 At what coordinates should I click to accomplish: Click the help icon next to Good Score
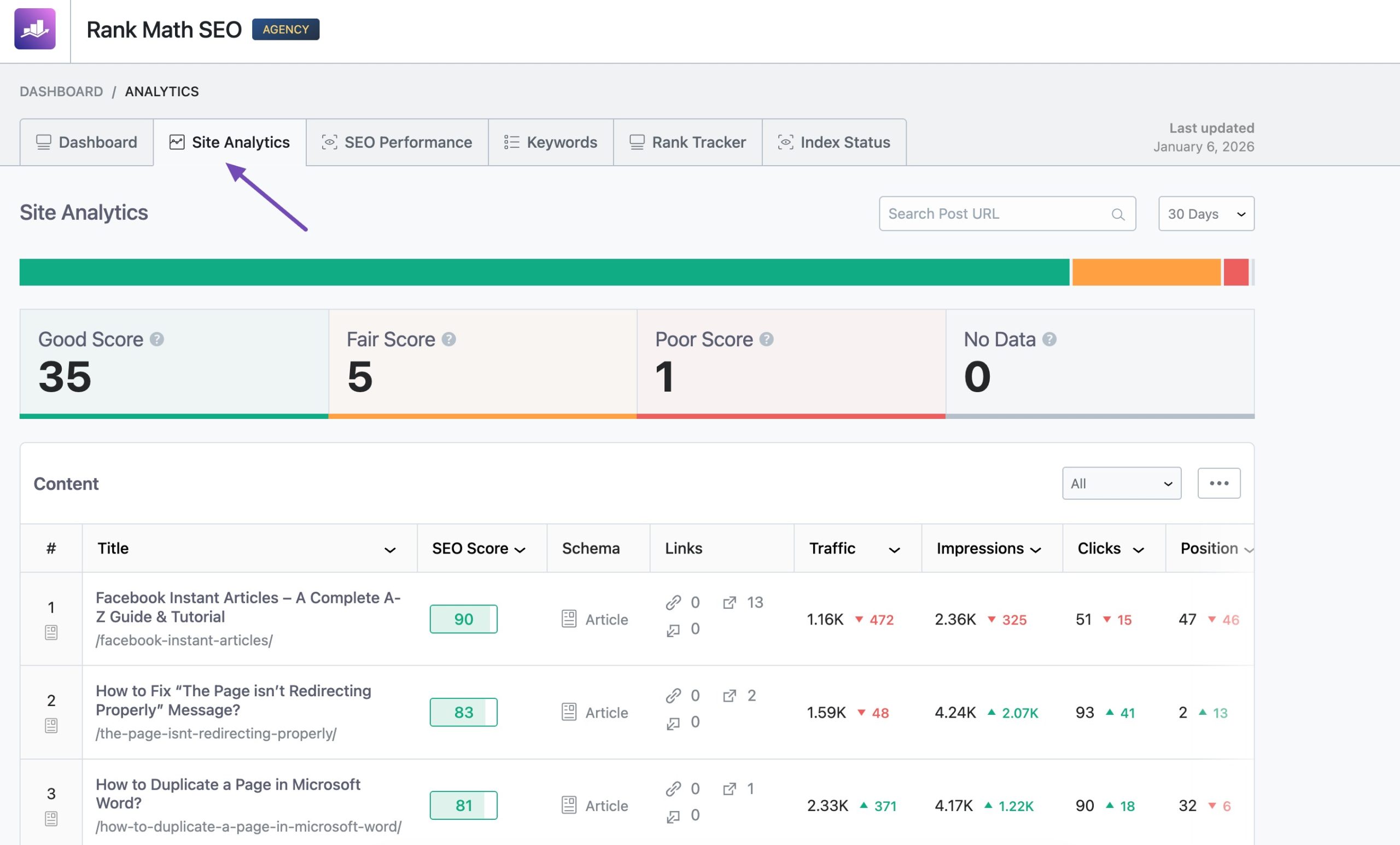157,339
